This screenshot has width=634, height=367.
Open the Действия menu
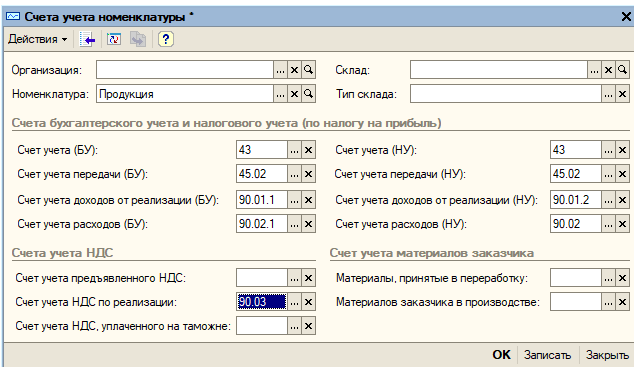tap(37, 39)
